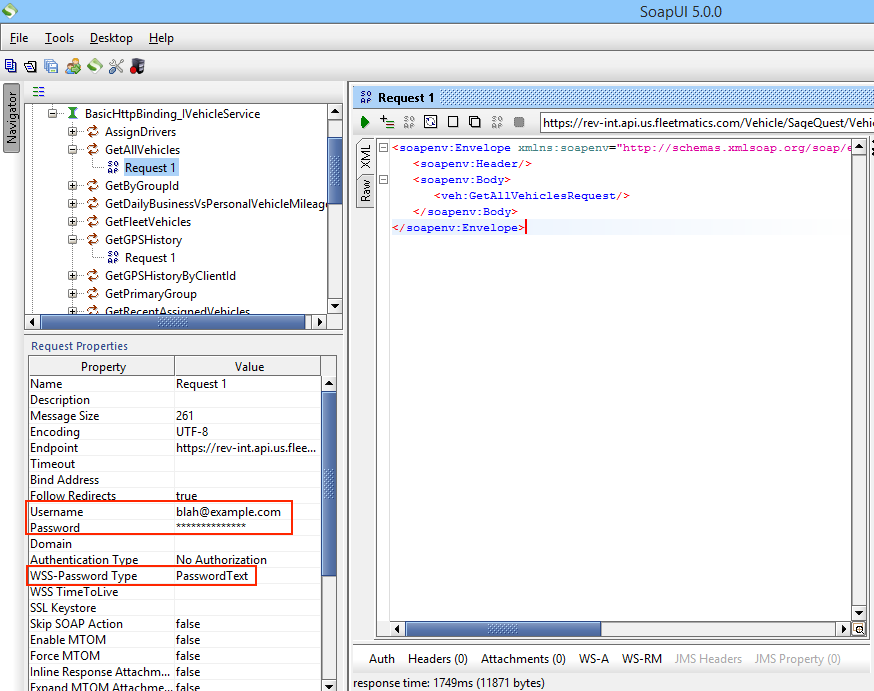
Task: Click the Add to TestCase plus icon
Action: pos(387,121)
